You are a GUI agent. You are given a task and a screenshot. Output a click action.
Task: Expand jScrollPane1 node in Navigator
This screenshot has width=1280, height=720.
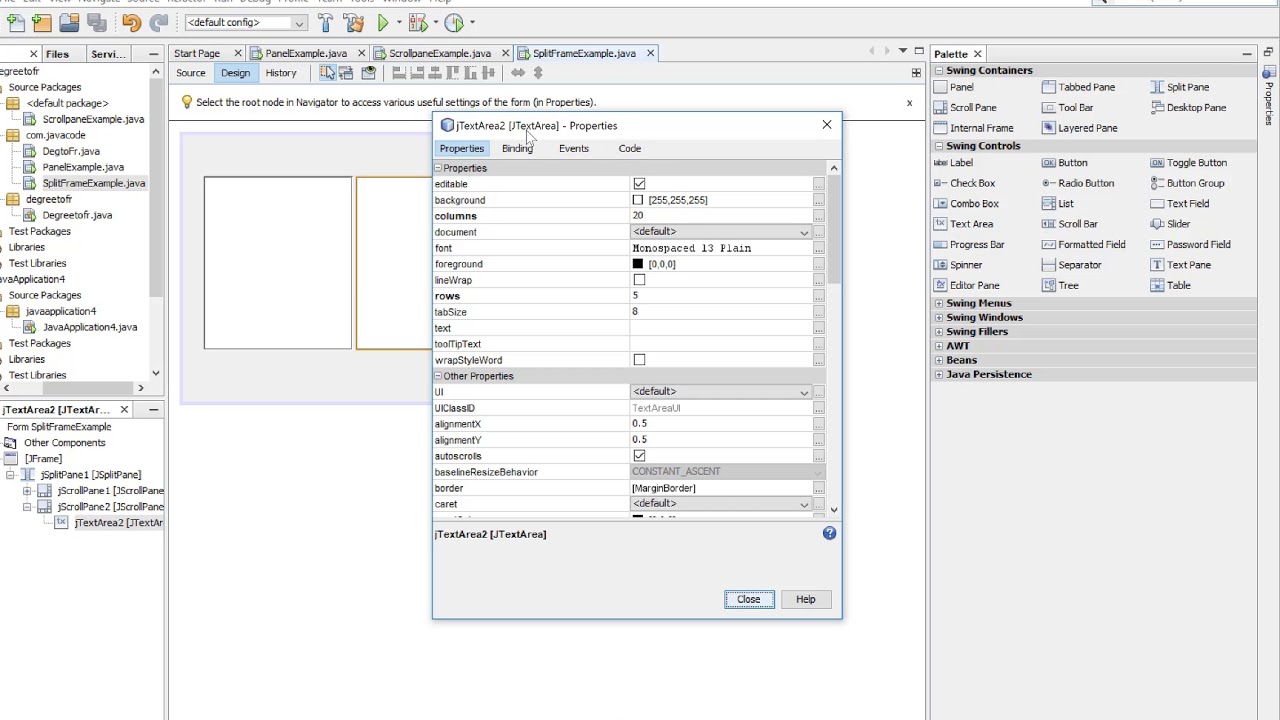pyautogui.click(x=27, y=491)
